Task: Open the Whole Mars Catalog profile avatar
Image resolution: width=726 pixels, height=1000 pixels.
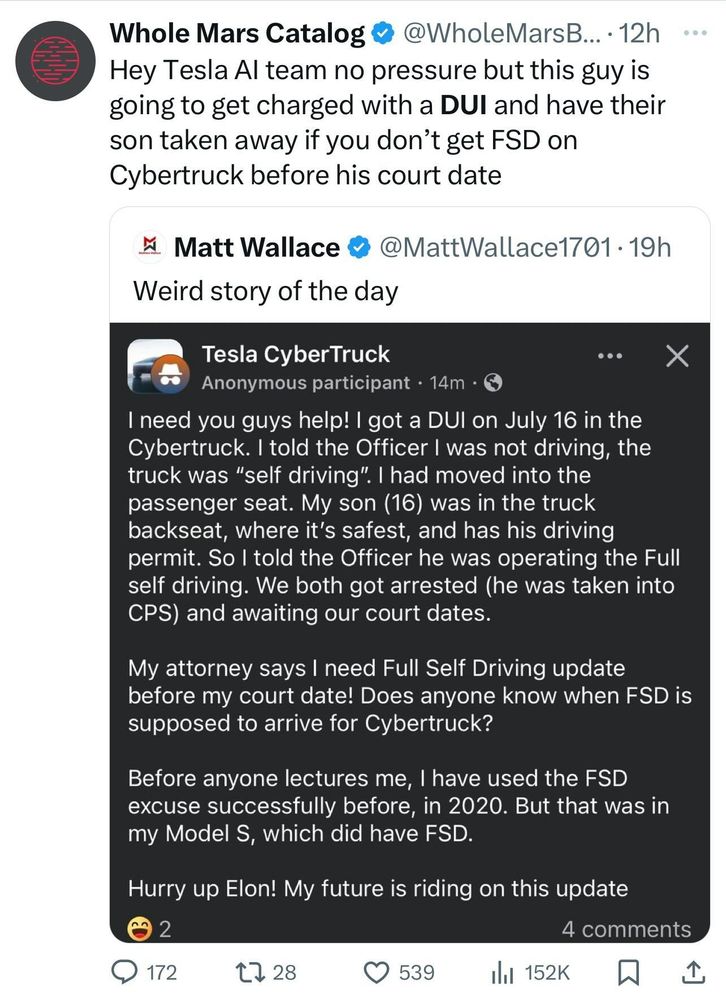Action: pos(55,61)
